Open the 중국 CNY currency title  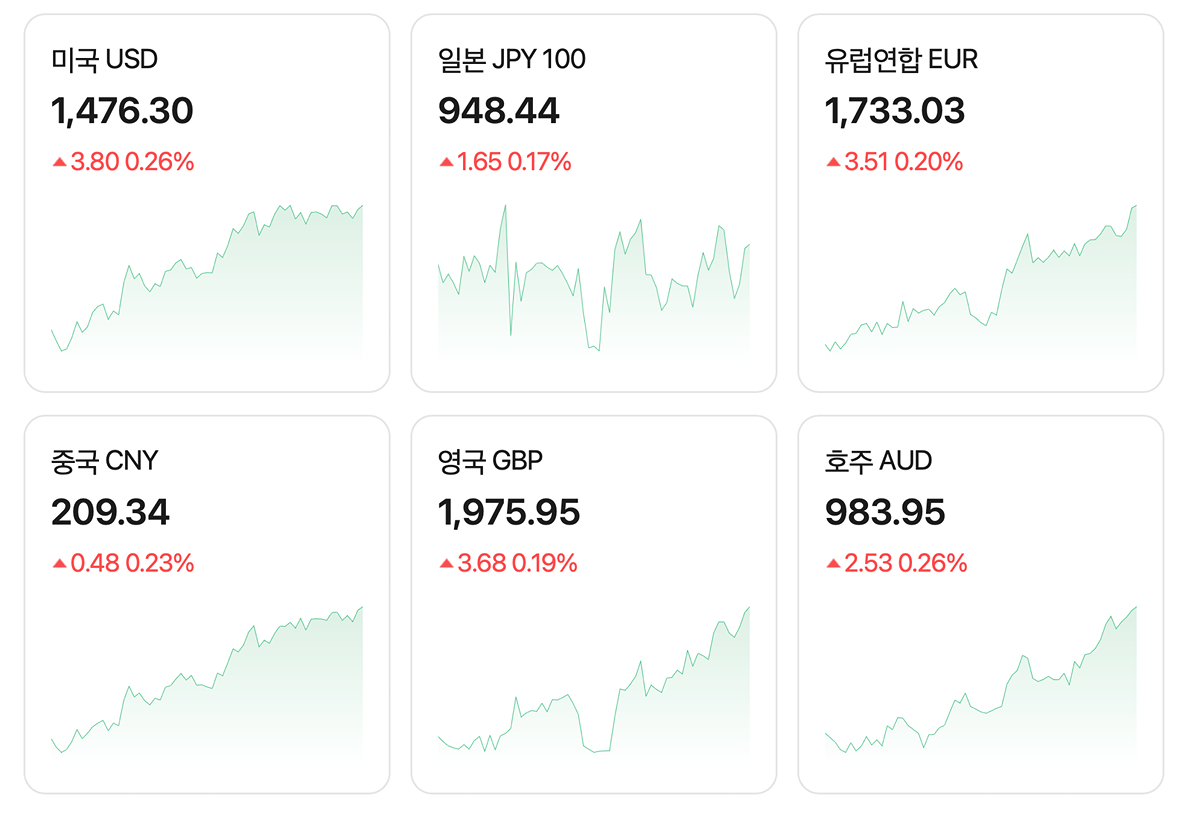[x=105, y=461]
